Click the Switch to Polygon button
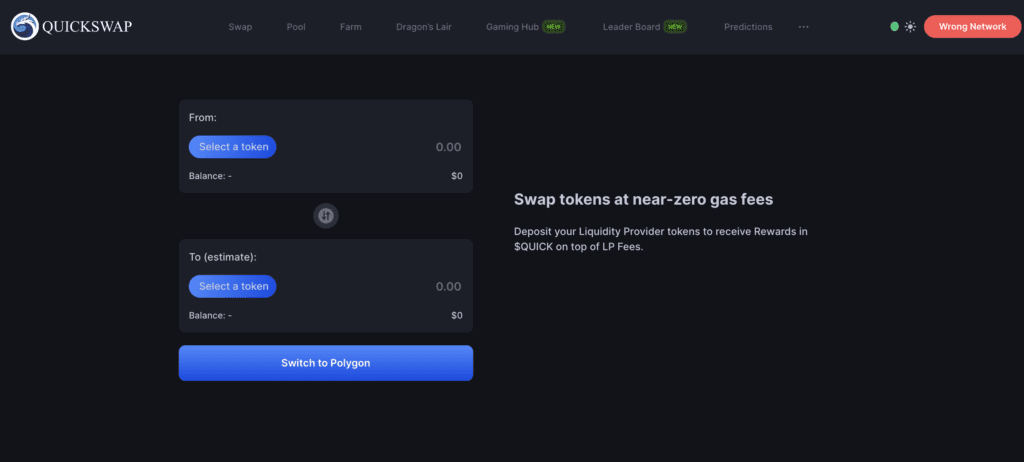Image resolution: width=1024 pixels, height=462 pixels. (326, 363)
